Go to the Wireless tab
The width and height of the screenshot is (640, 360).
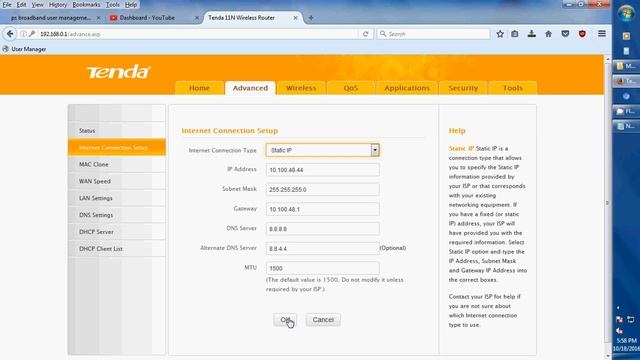301,88
